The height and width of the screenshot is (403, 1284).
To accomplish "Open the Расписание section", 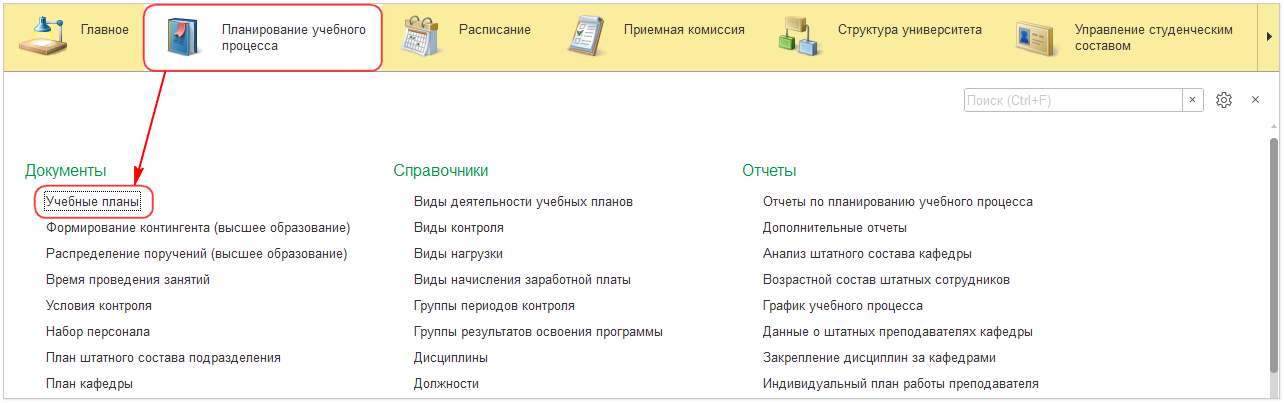I will click(468, 36).
